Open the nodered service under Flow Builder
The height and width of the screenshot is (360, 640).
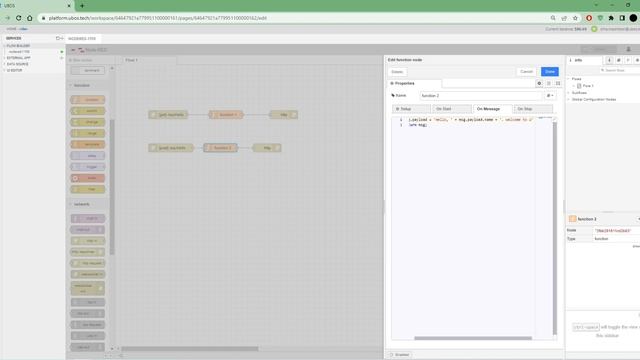[x=19, y=52]
